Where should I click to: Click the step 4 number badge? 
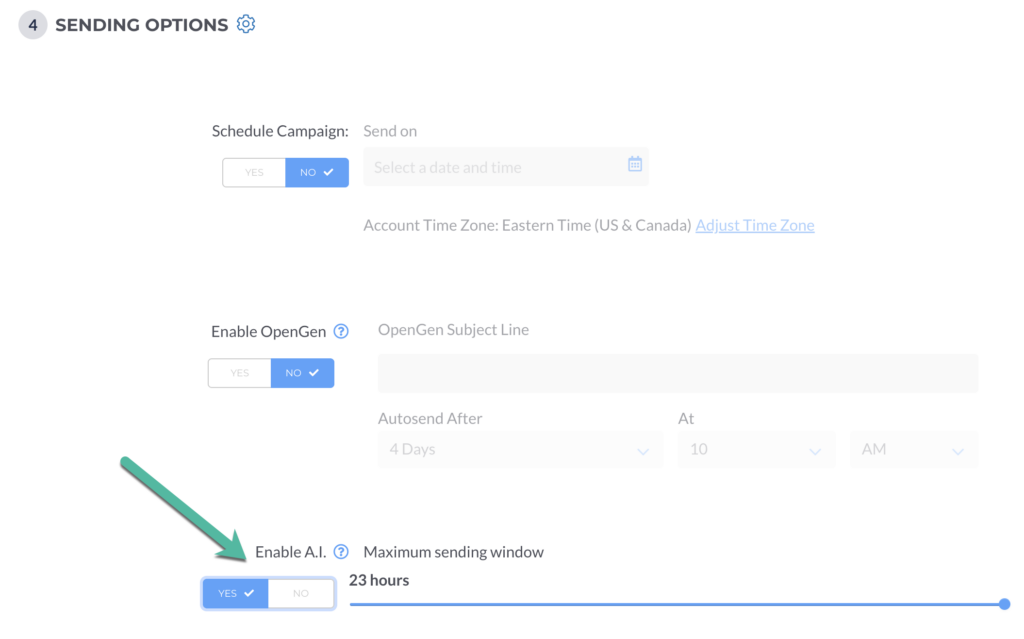coord(33,25)
